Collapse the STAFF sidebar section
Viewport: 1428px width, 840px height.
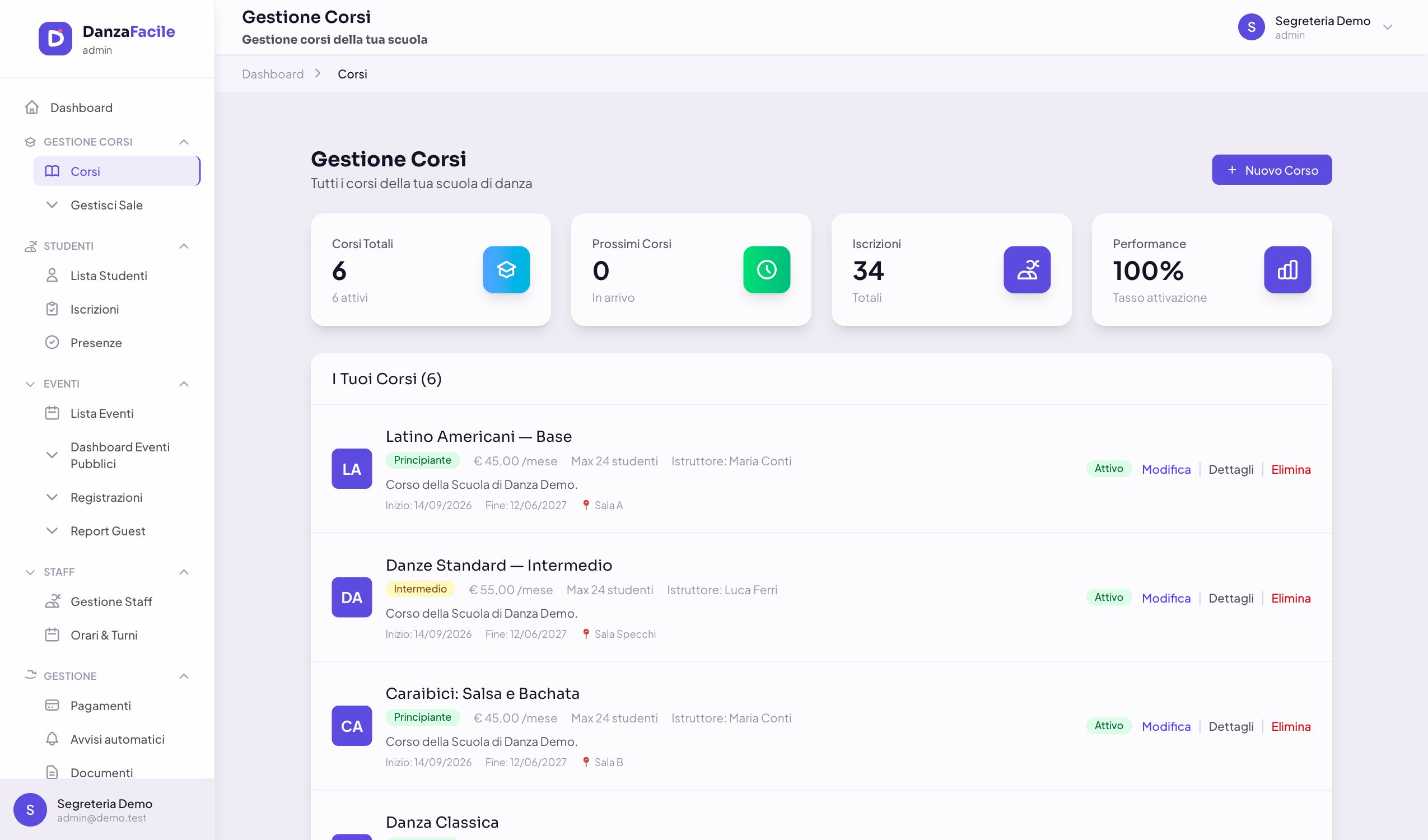coord(184,572)
